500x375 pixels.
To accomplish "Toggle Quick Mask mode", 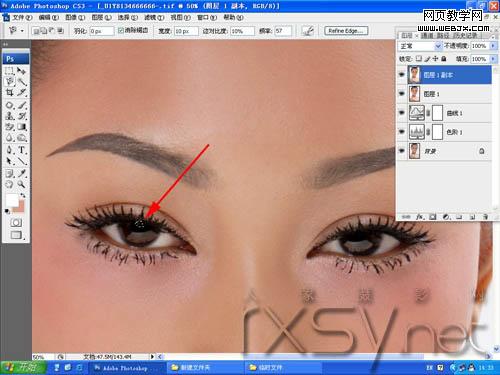I will pyautogui.click(x=16, y=222).
